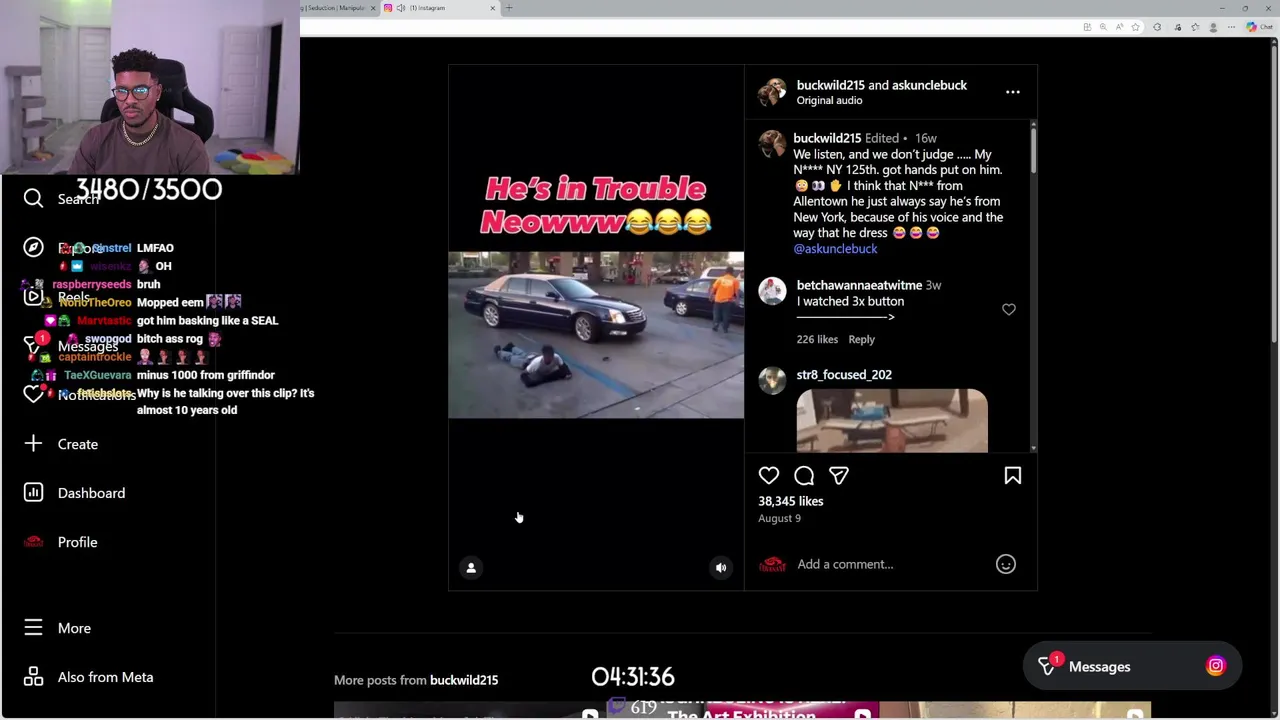1280x720 pixels.
Task: Open the More hamburger menu
Action: [58, 628]
